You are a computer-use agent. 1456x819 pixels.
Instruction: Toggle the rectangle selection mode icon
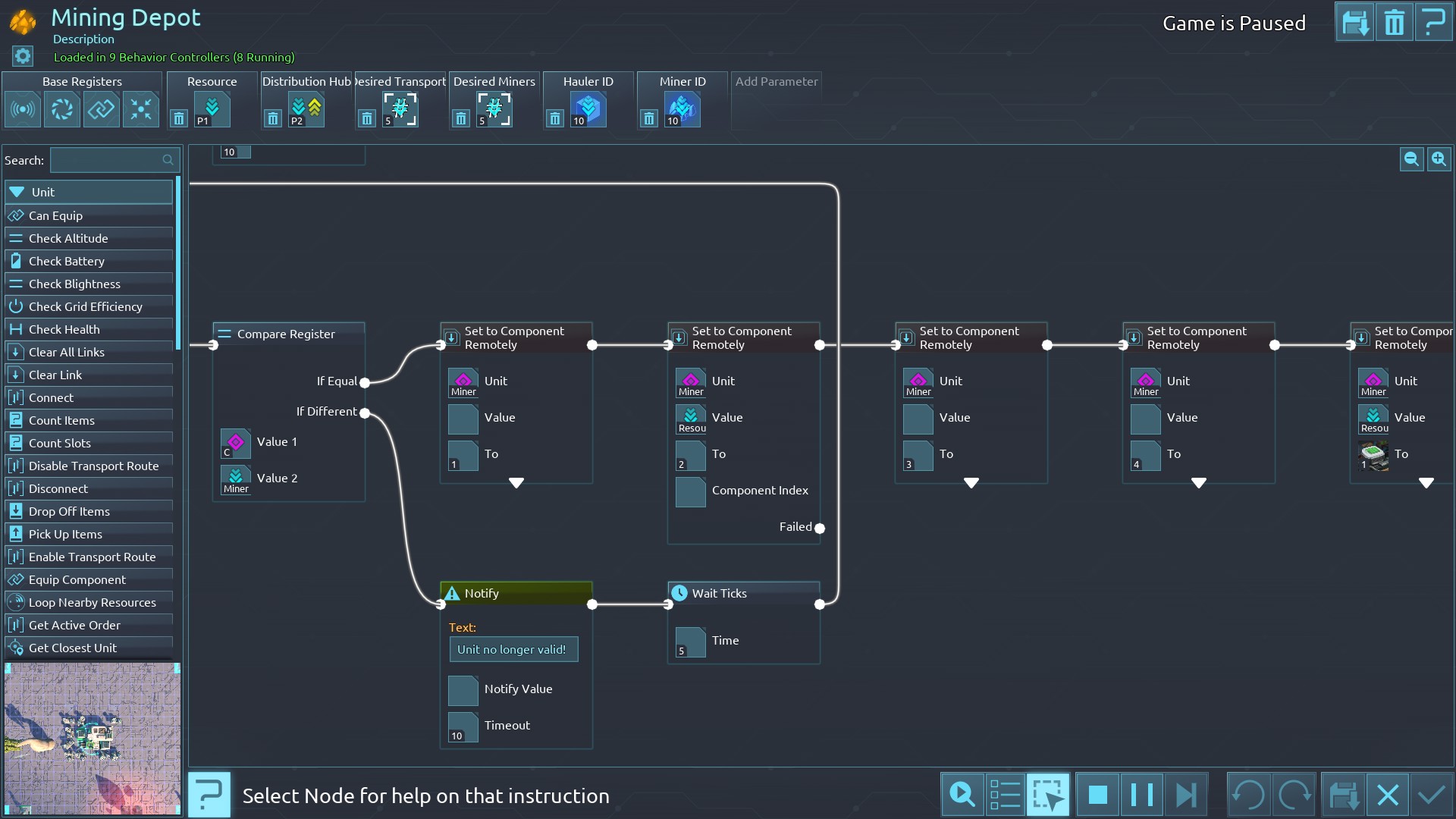click(1048, 795)
